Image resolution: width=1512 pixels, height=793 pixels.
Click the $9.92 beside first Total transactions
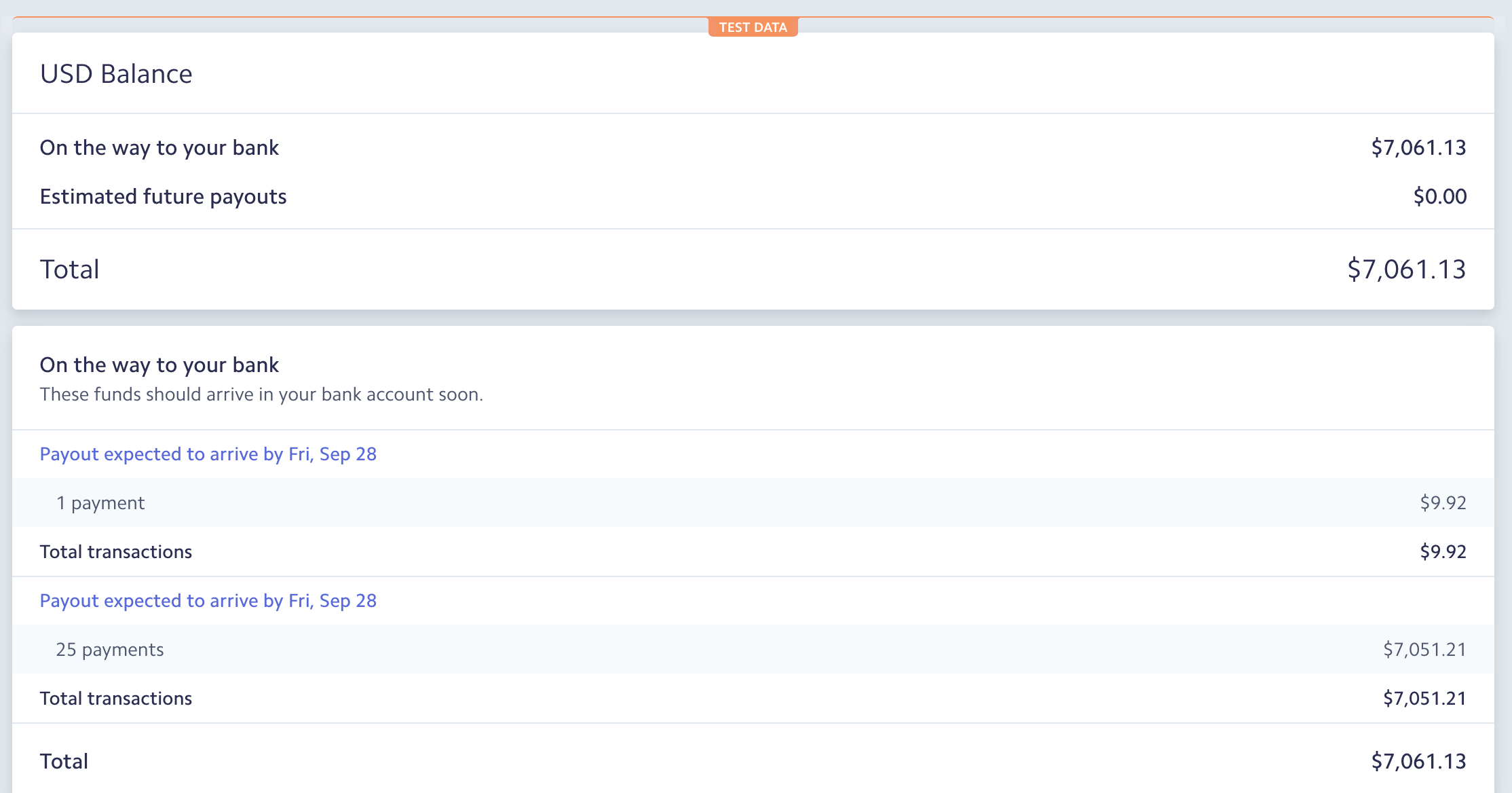click(1443, 552)
